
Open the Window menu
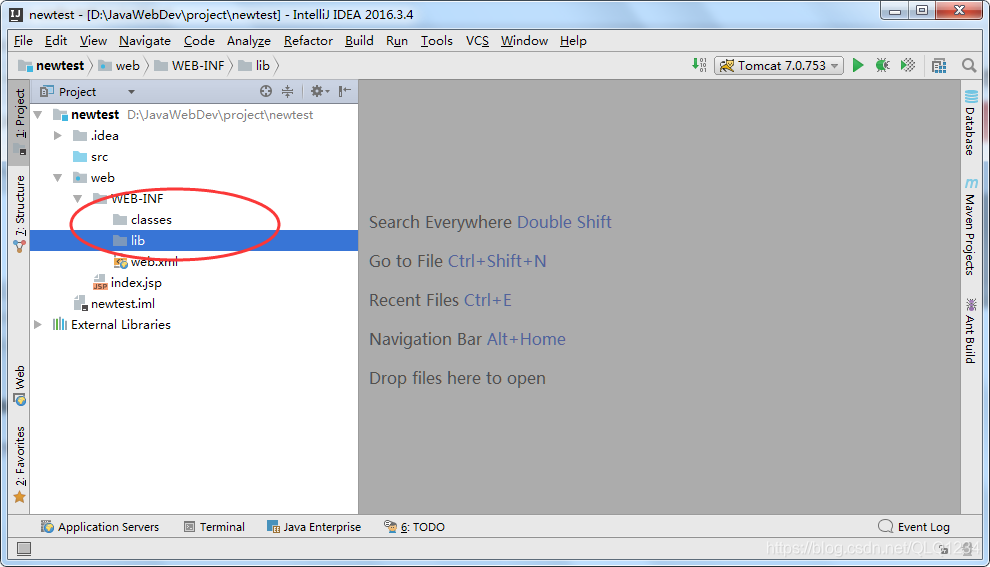point(524,40)
